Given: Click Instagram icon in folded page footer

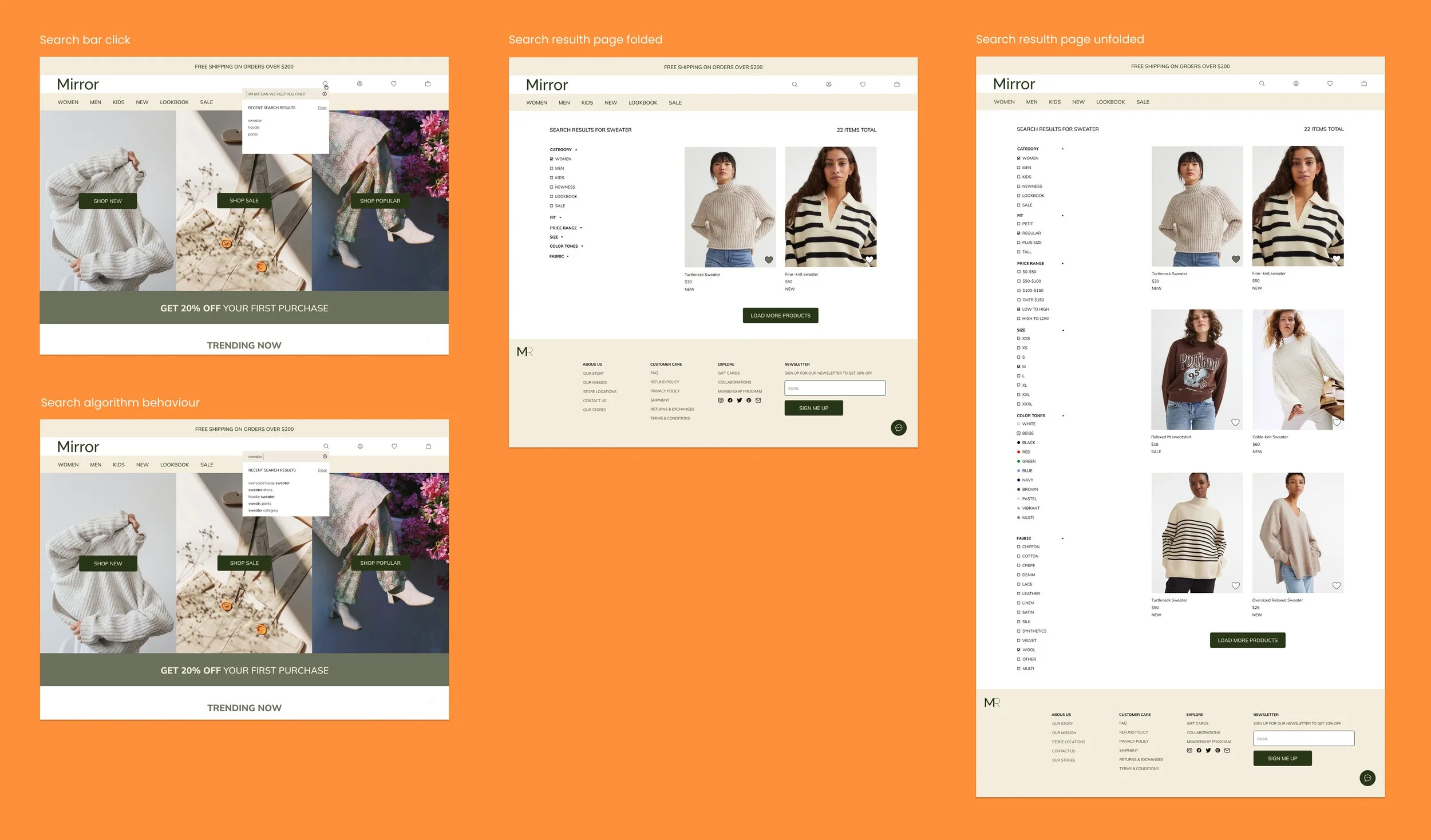Looking at the screenshot, I should point(721,401).
